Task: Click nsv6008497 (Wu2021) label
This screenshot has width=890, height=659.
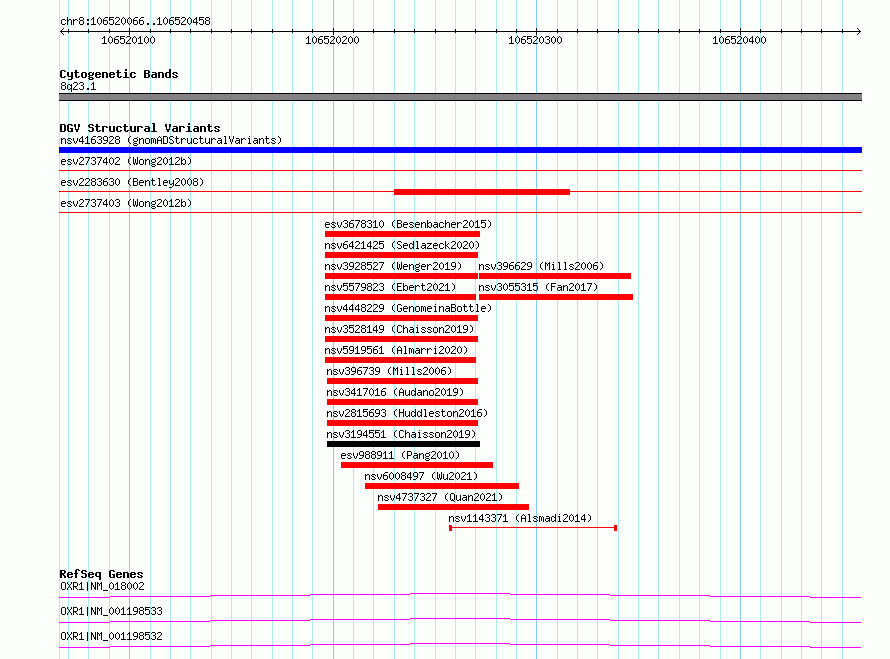Action: [421, 476]
